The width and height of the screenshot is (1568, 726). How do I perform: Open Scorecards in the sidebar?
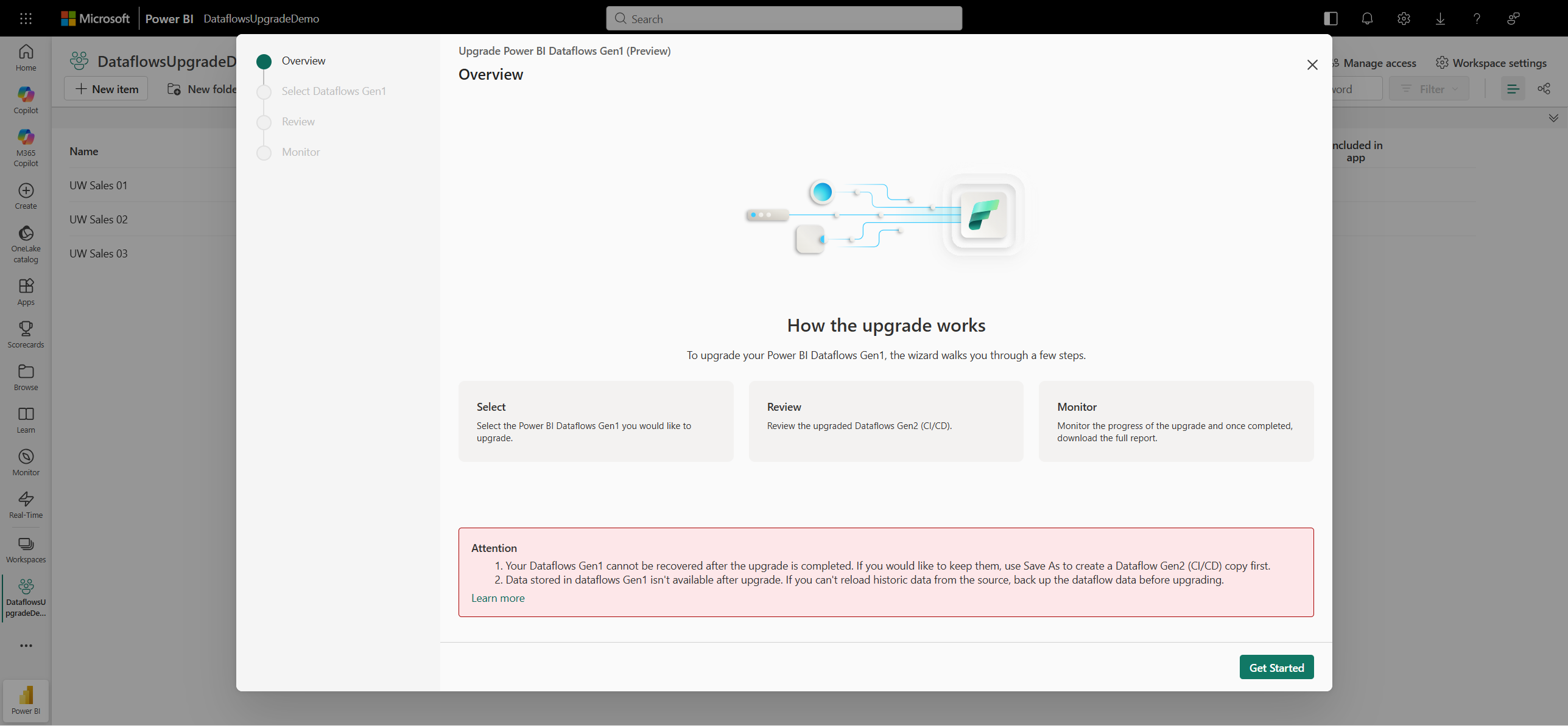tap(26, 335)
